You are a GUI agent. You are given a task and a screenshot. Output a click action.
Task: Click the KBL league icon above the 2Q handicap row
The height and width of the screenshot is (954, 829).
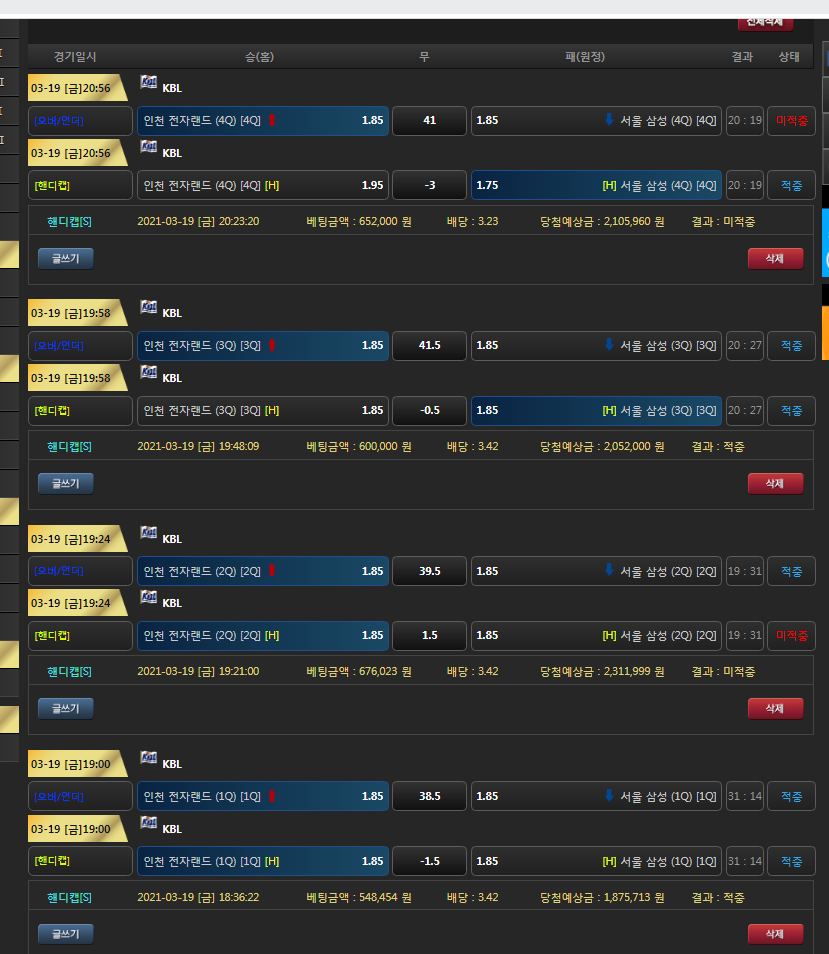coord(149,599)
